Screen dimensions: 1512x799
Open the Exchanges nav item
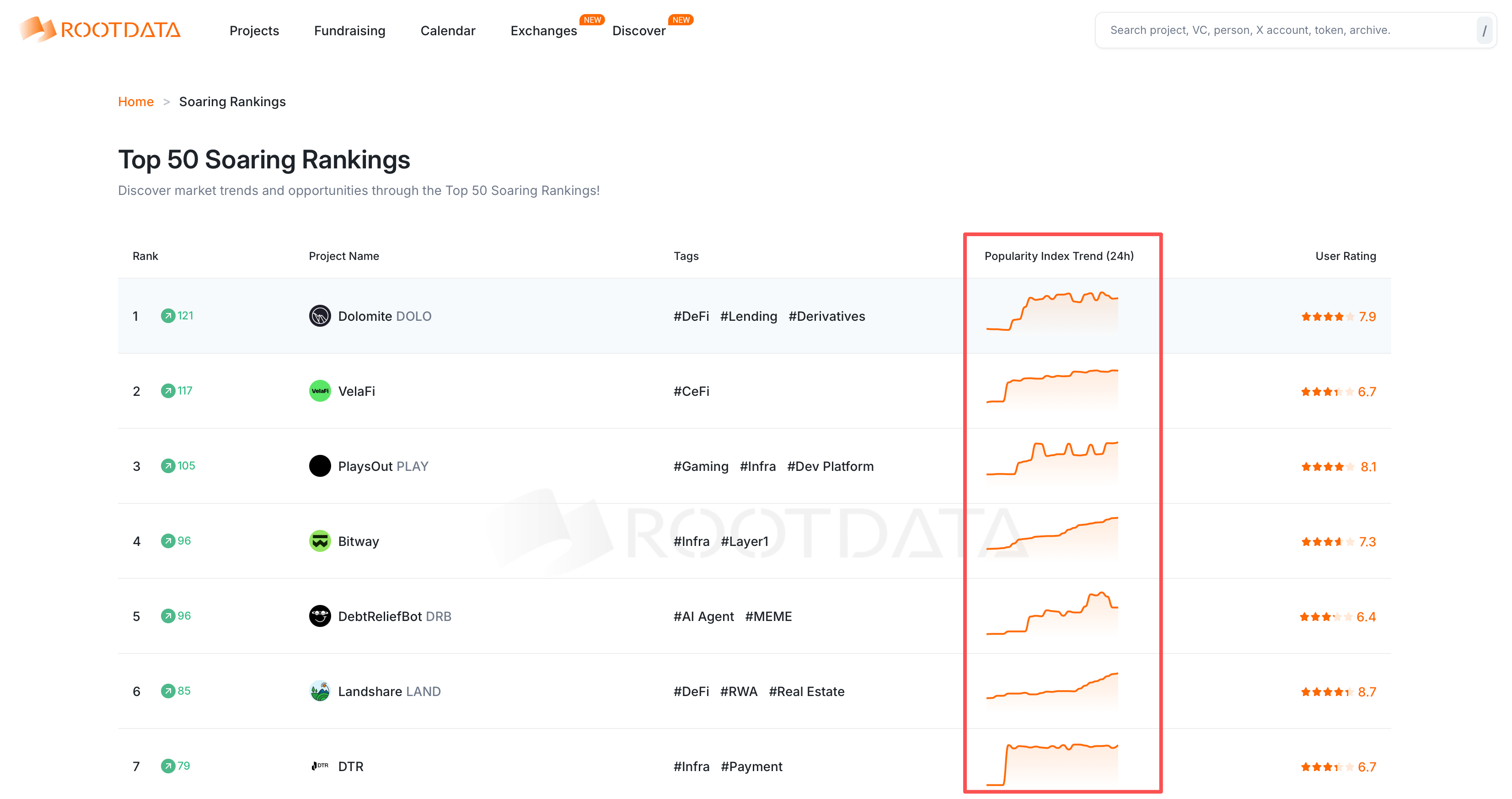543,31
